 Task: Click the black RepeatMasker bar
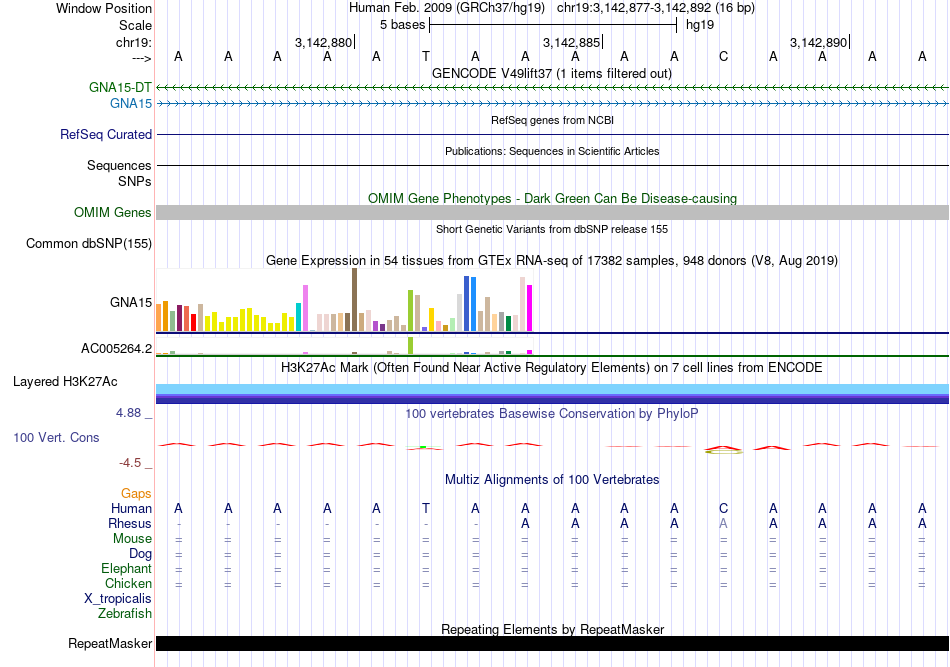tap(552, 643)
